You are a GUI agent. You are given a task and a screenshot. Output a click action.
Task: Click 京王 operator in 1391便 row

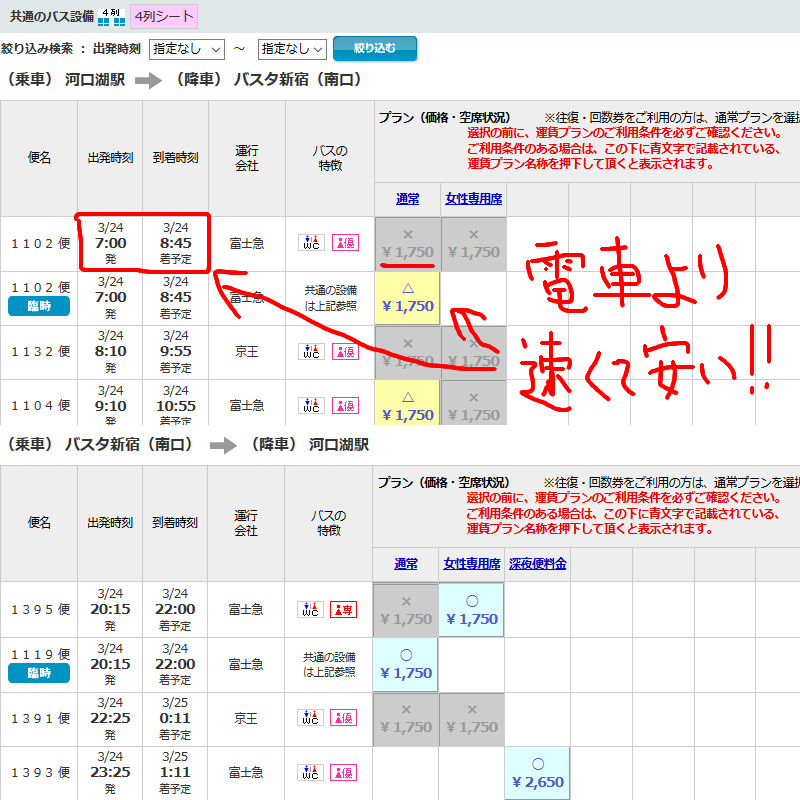246,718
